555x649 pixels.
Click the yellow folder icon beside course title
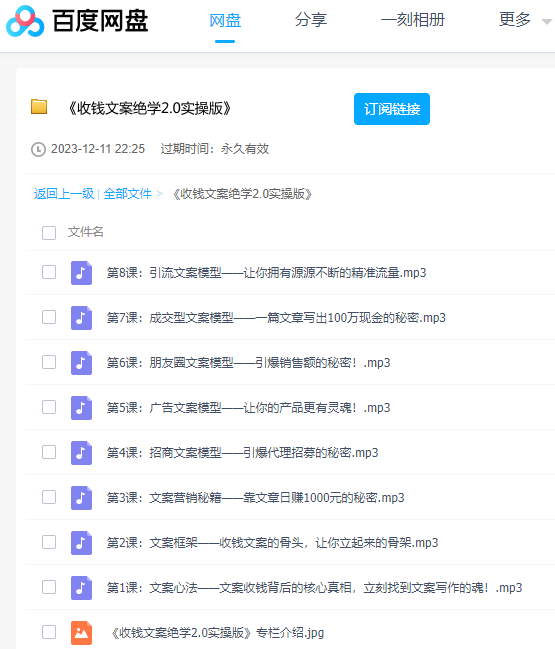point(39,107)
